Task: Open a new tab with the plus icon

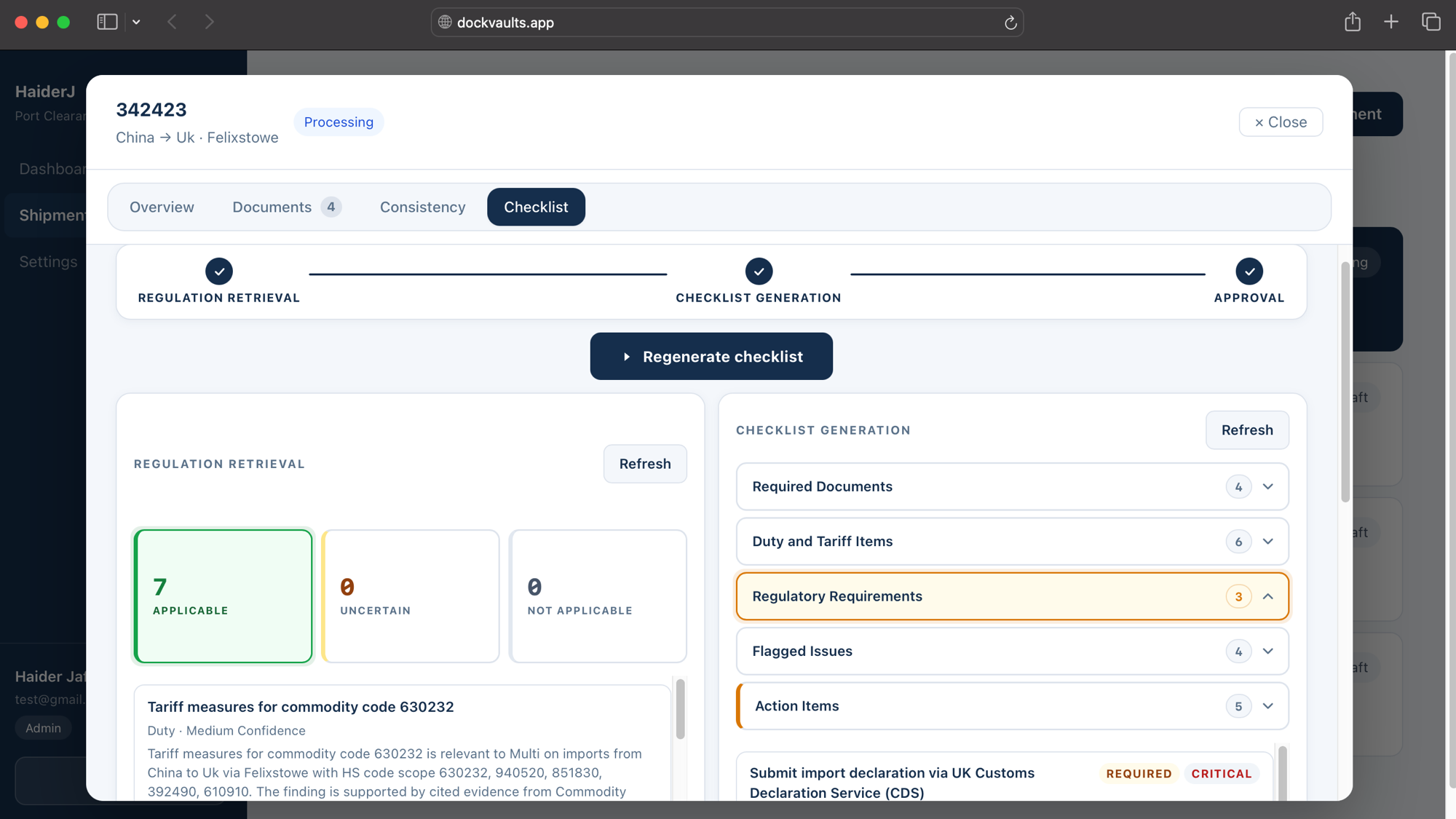Action: [1391, 22]
